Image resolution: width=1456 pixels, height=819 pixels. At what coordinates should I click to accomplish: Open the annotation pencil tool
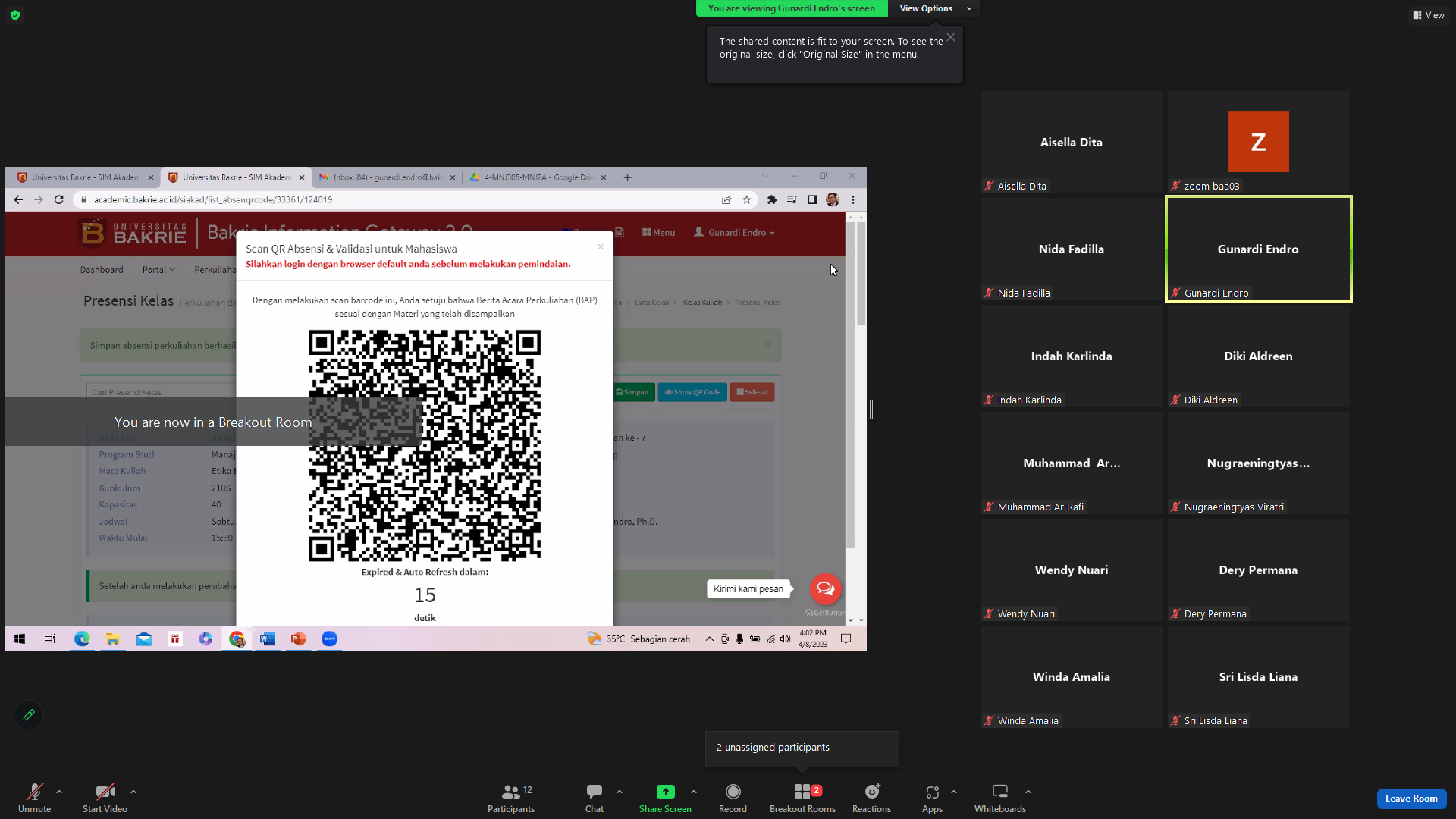(x=29, y=714)
